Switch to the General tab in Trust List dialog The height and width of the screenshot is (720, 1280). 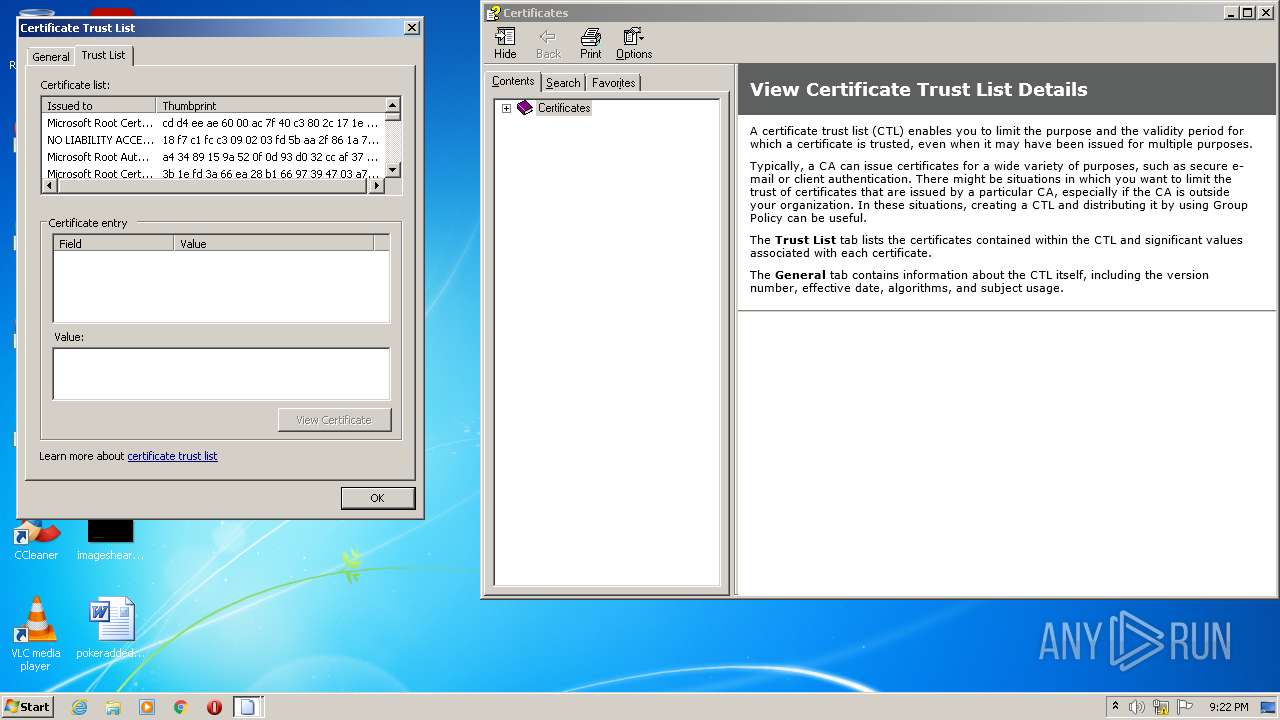(51, 57)
